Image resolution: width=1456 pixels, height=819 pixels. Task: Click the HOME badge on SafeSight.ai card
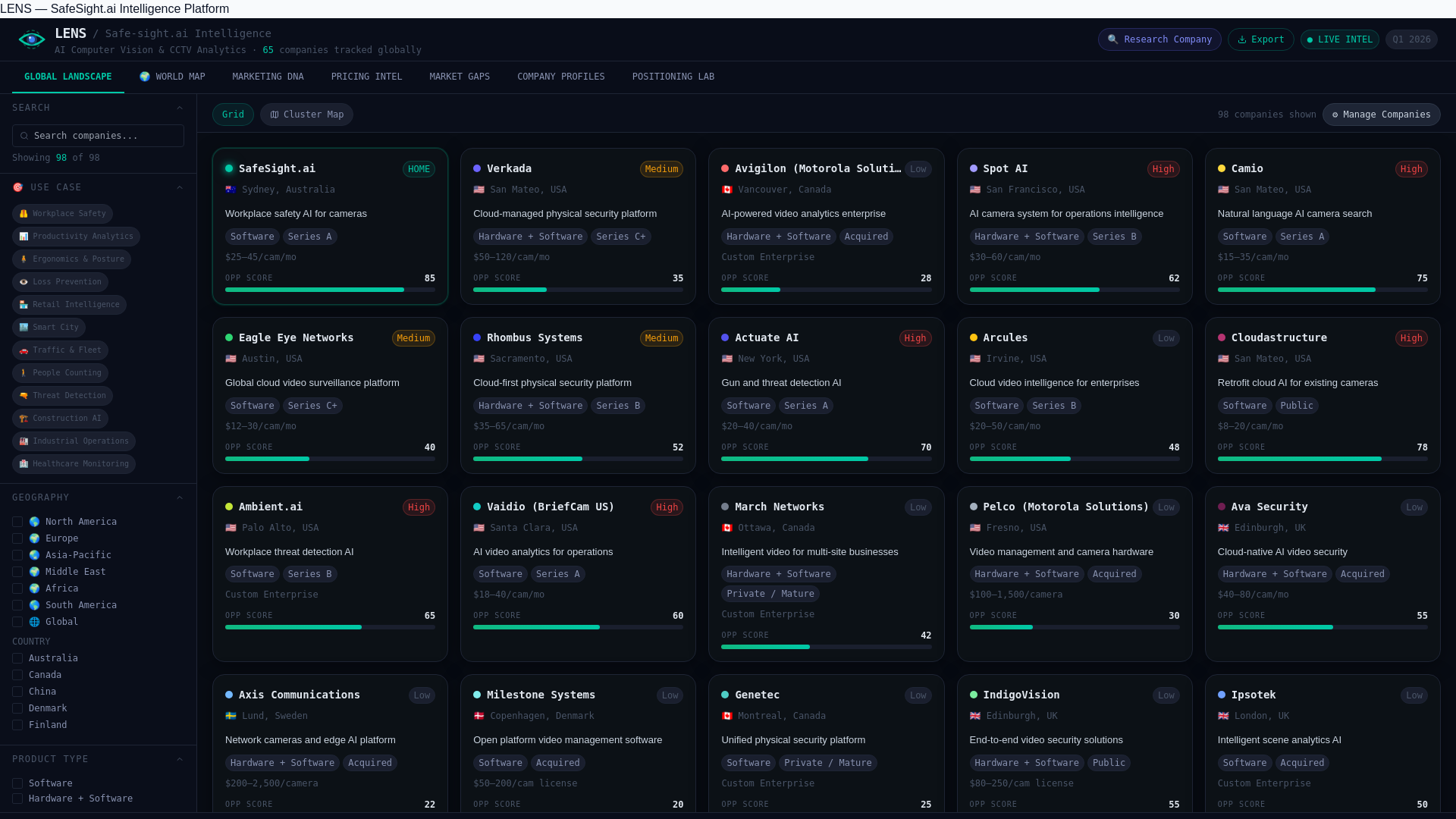click(x=419, y=169)
